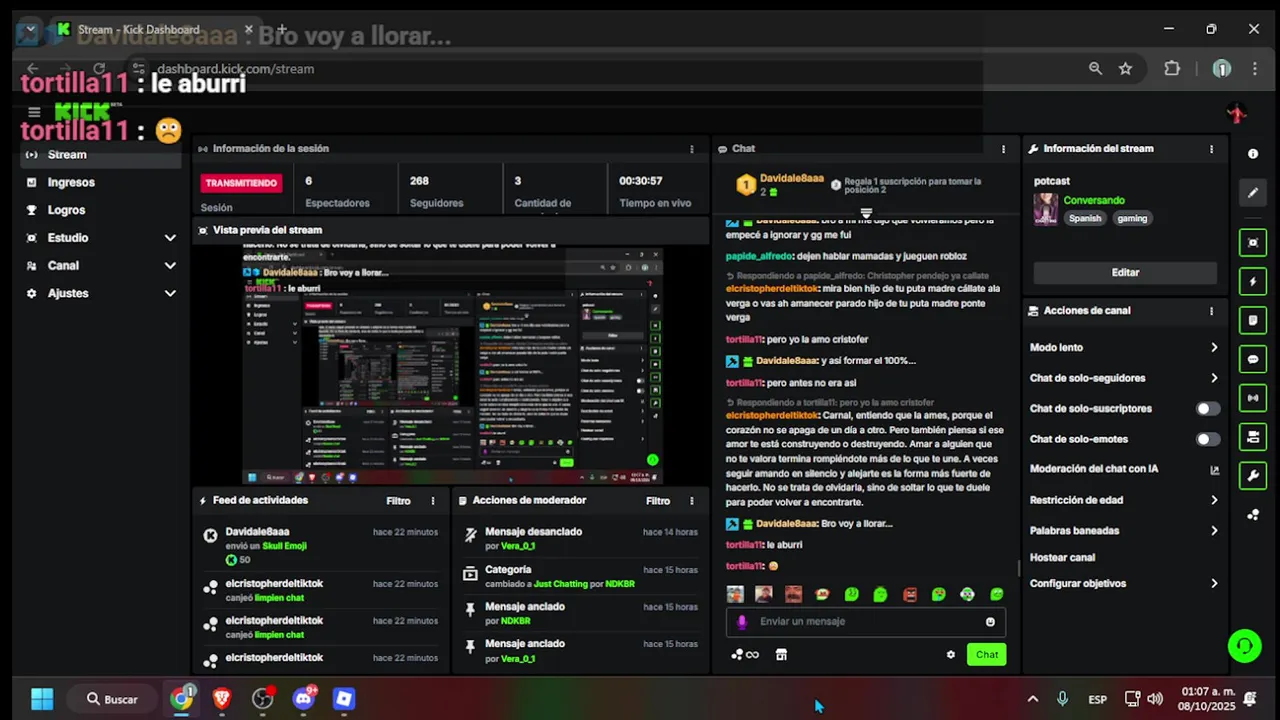Viewport: 1280px width, 720px height.
Task: Open the shop icon below message box
Action: [781, 655]
